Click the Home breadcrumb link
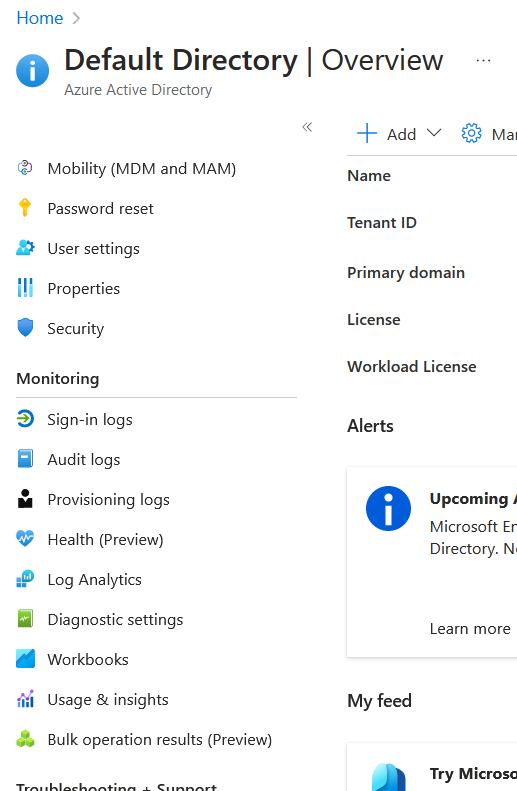517x791 pixels. 40,18
